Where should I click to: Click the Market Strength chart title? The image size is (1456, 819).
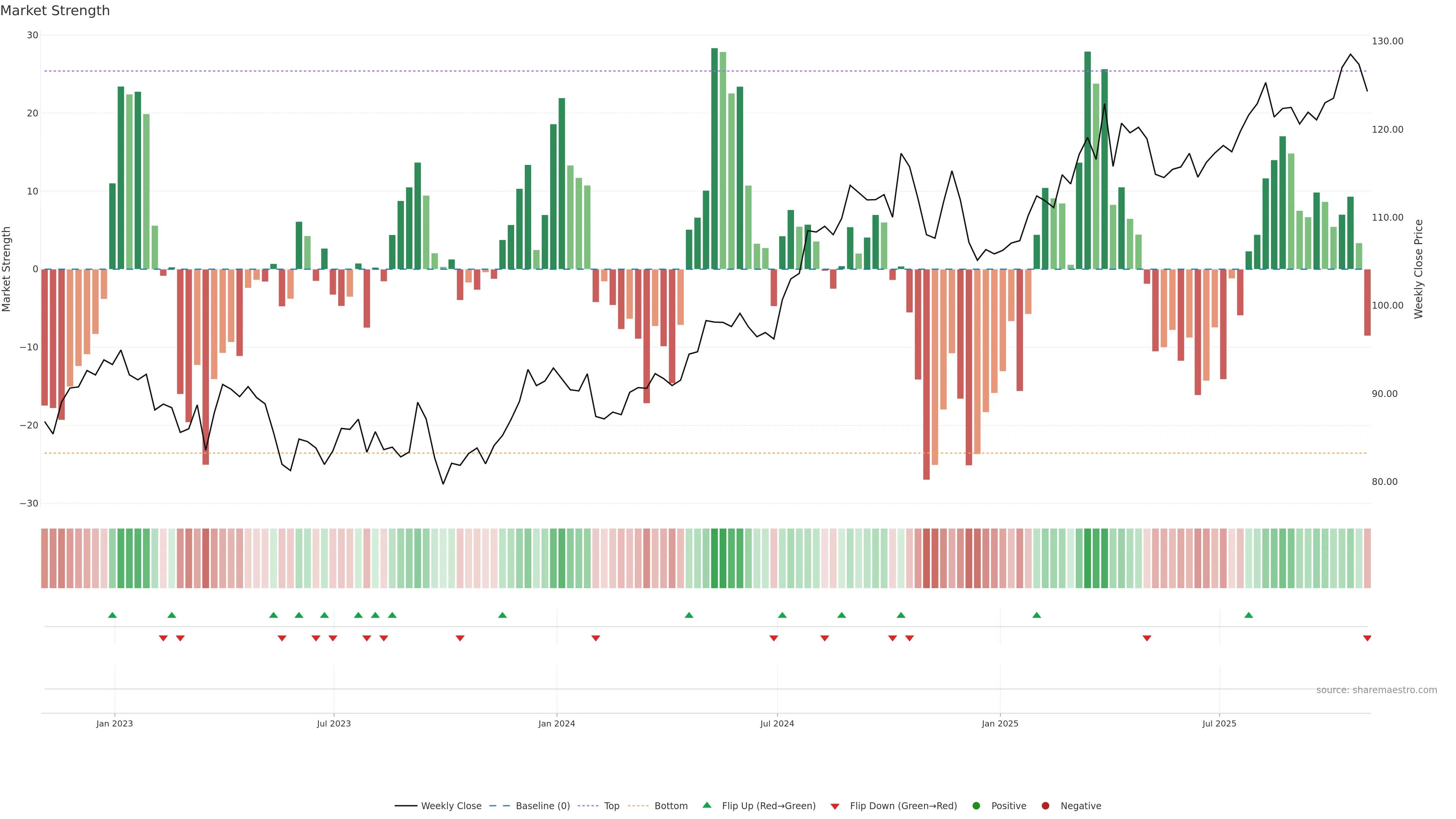click(x=55, y=11)
